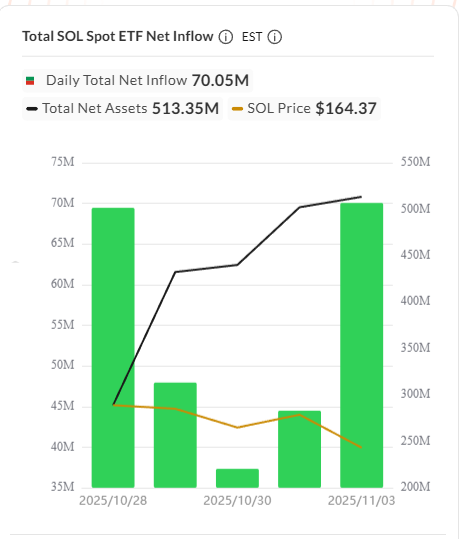Click the green/red Daily Net Inflow swatch

pos(30,81)
